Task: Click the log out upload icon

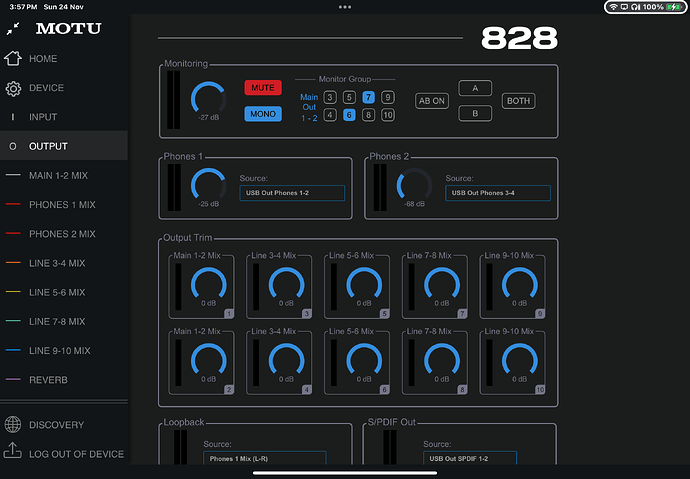Action: pyautogui.click(x=13, y=451)
